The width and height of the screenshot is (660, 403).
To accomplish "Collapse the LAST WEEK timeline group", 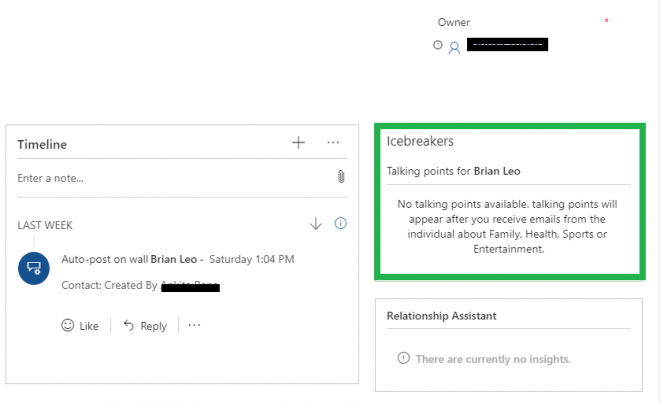I will click(45, 225).
